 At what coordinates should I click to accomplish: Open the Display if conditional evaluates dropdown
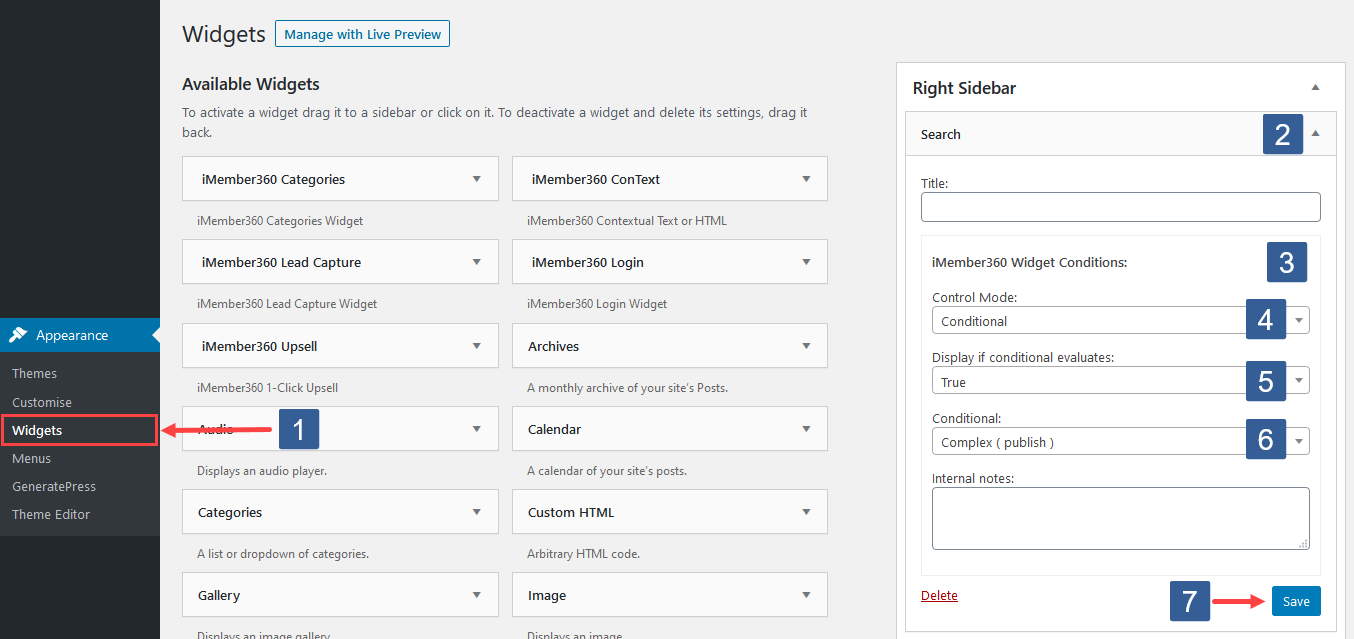1298,381
